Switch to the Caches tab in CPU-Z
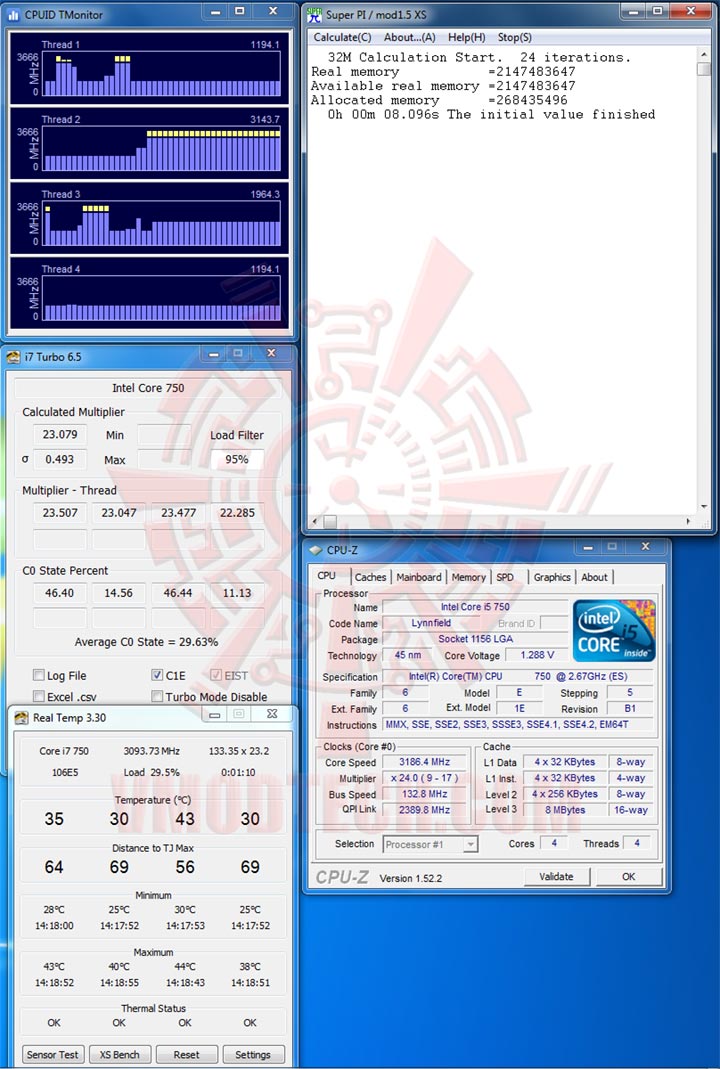Viewport: 720px width, 1069px height. coord(370,577)
